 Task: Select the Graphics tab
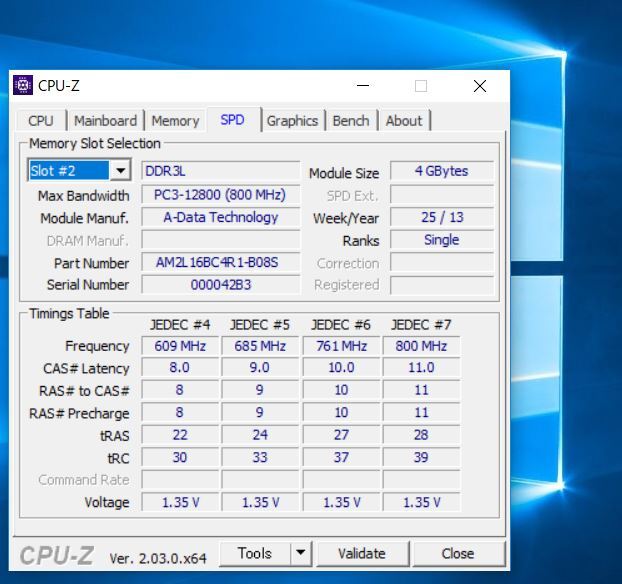pyautogui.click(x=292, y=121)
